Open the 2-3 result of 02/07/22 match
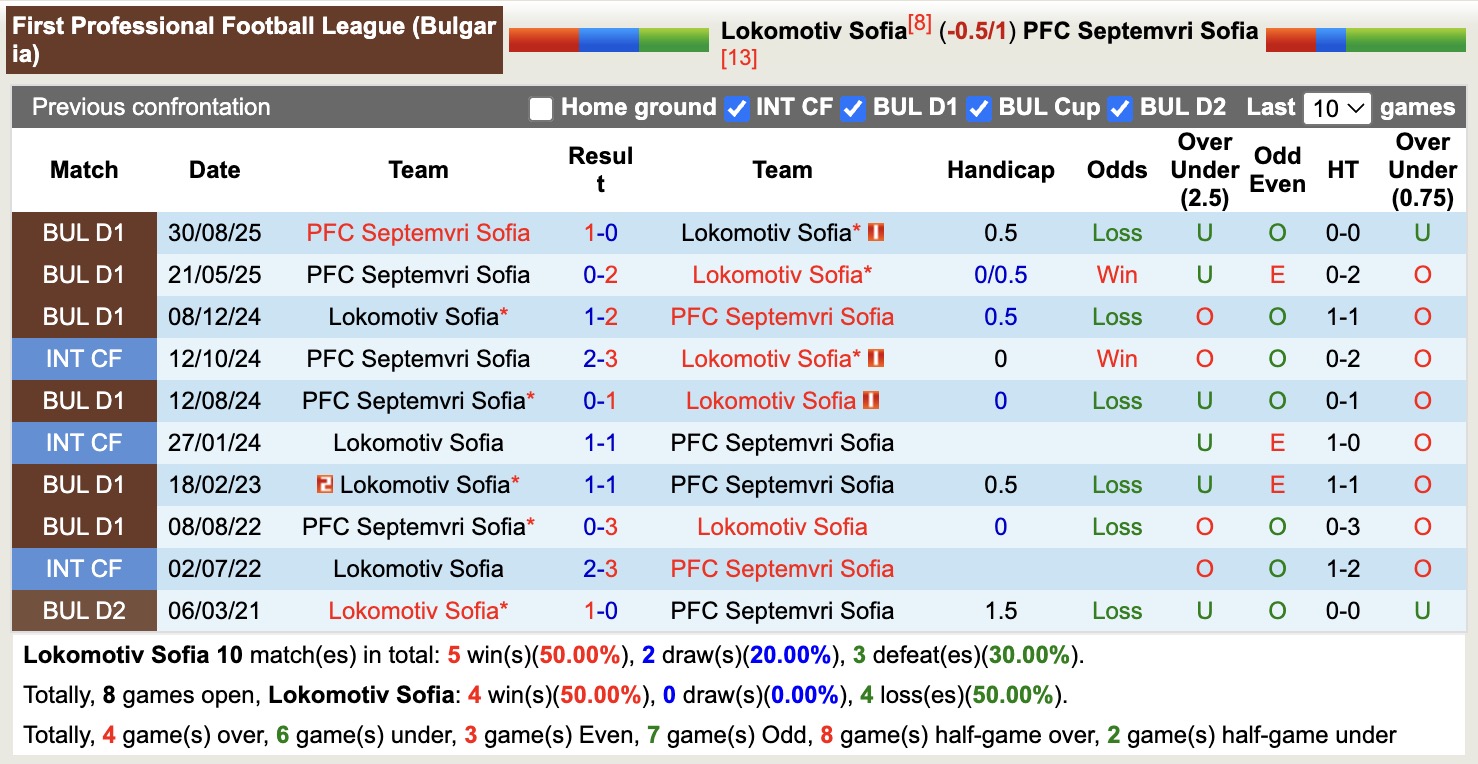This screenshot has width=1478, height=764. [x=600, y=569]
